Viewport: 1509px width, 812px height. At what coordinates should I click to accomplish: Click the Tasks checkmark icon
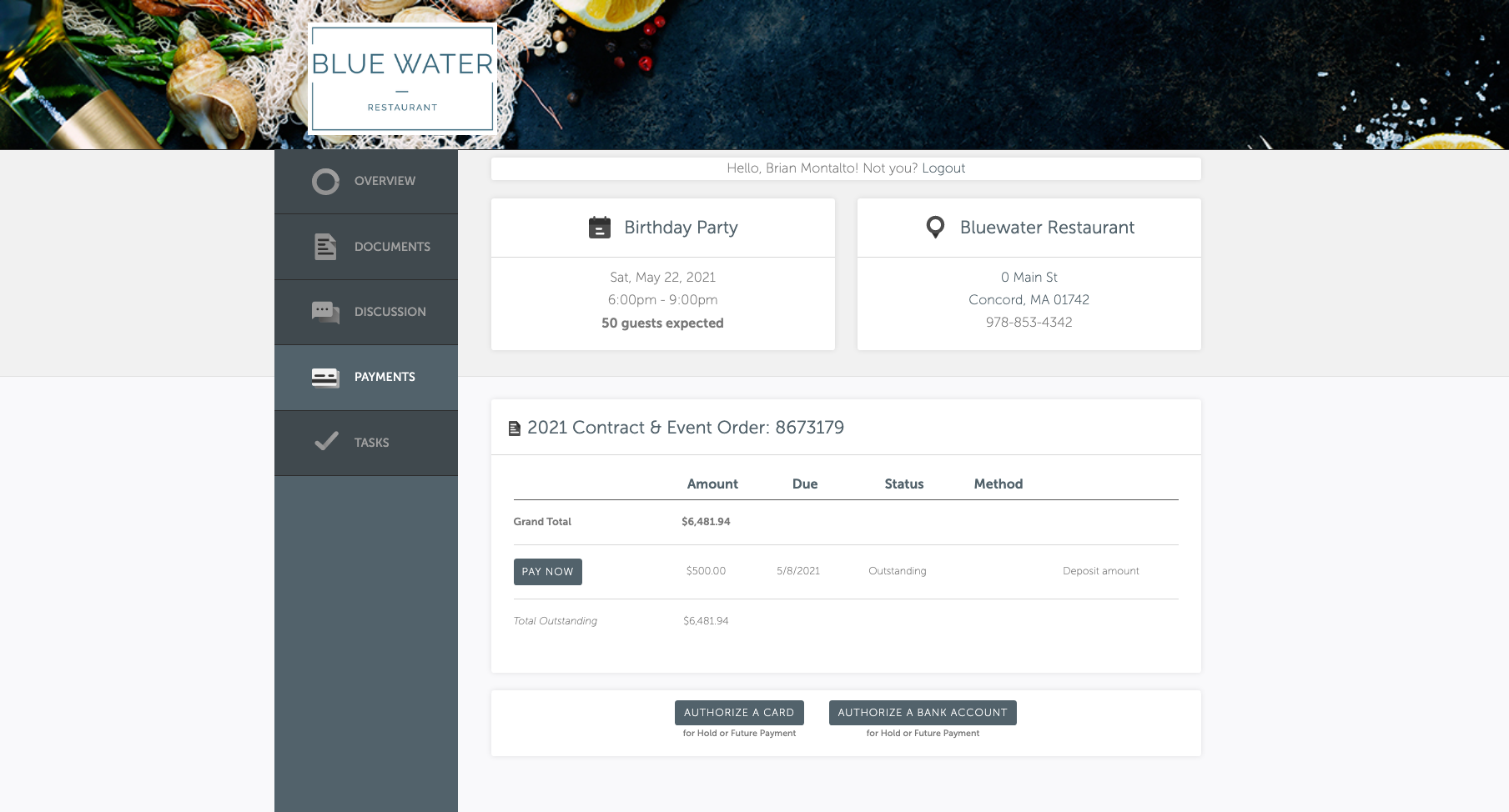[x=325, y=442]
